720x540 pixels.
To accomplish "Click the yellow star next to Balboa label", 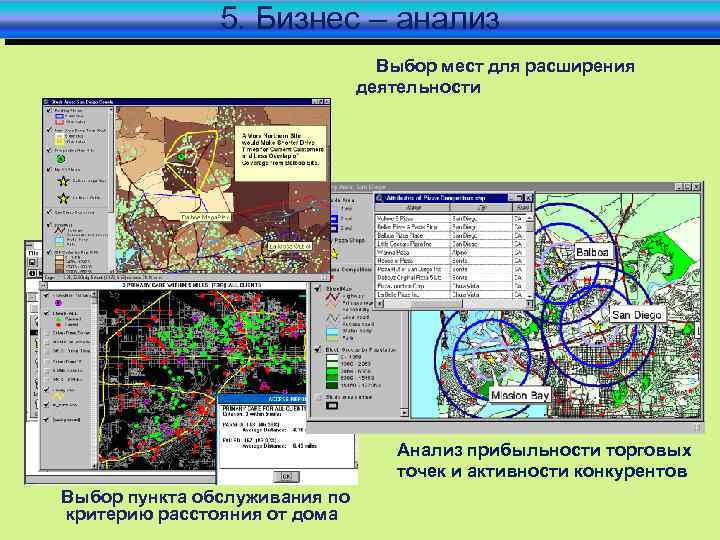I will pyautogui.click(x=560, y=265).
